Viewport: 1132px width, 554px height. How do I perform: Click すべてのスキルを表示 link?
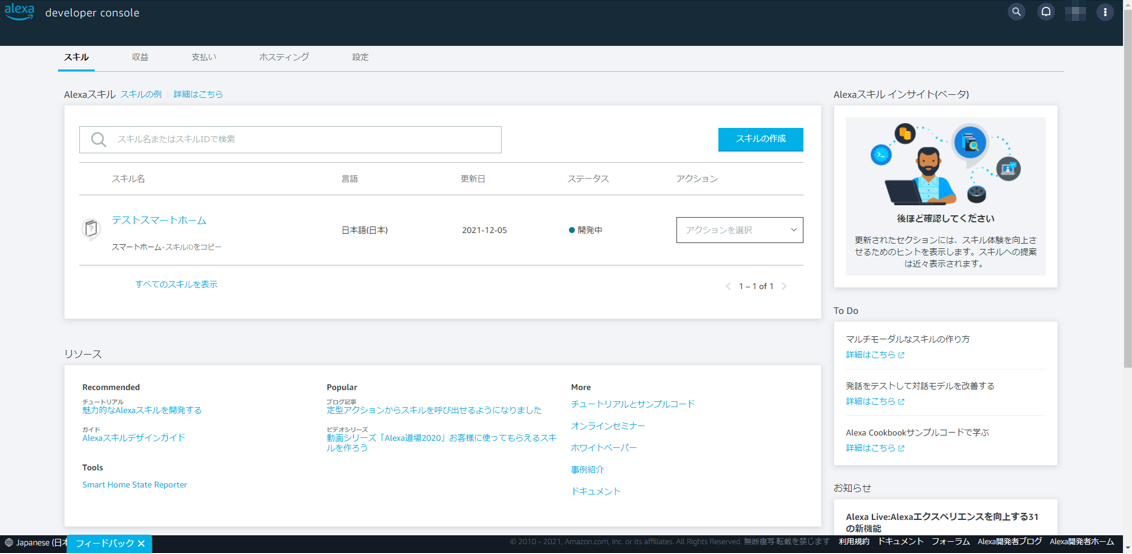(176, 285)
